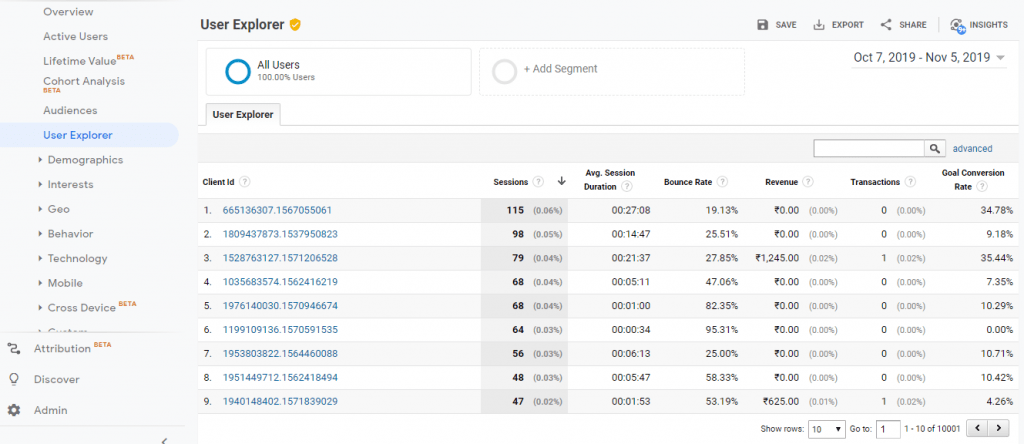The width and height of the screenshot is (1024, 444).
Task: Click the 00:27:08 session duration cell
Action: click(x=631, y=210)
